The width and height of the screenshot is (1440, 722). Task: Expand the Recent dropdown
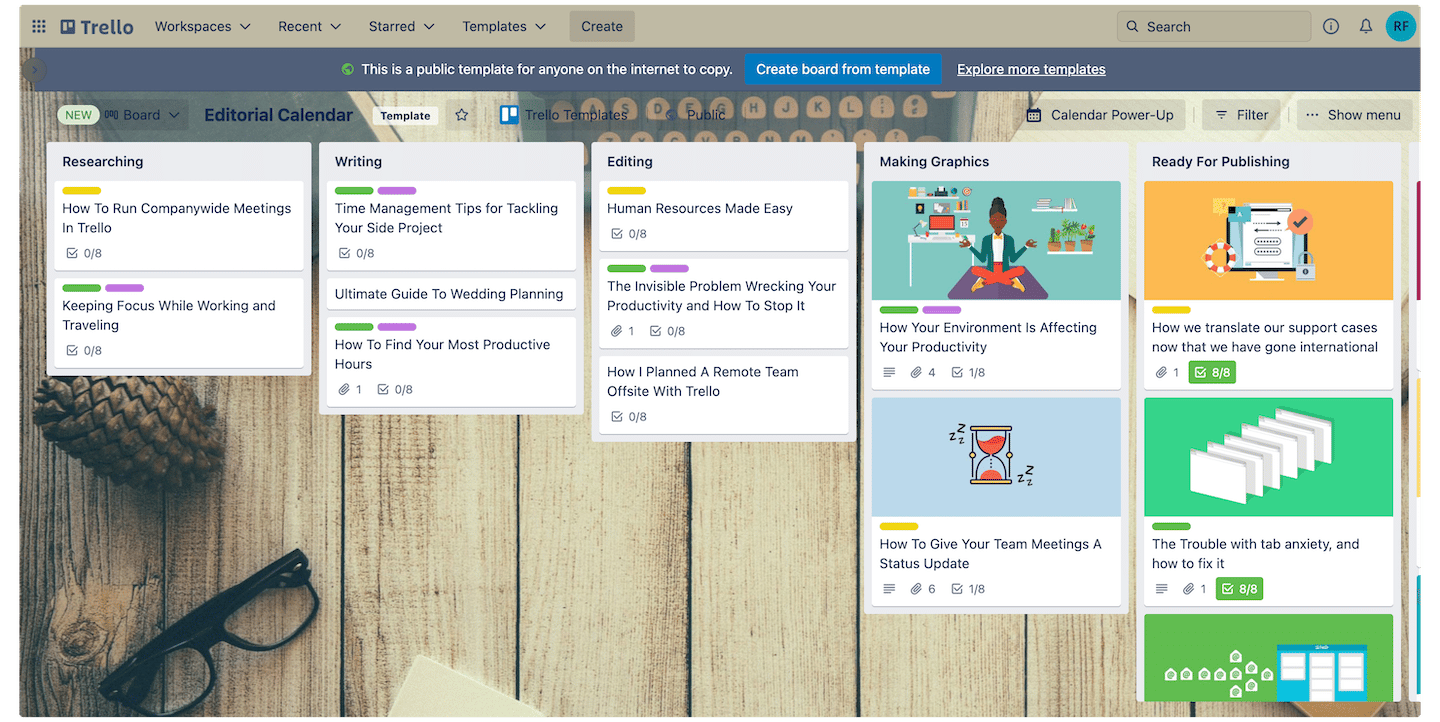point(310,27)
